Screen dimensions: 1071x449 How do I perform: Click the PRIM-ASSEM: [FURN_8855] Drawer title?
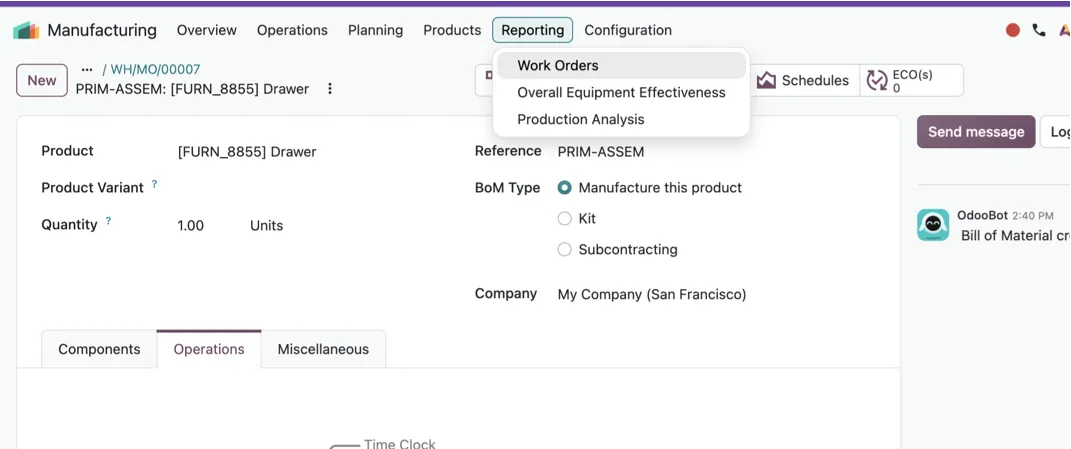pos(192,89)
